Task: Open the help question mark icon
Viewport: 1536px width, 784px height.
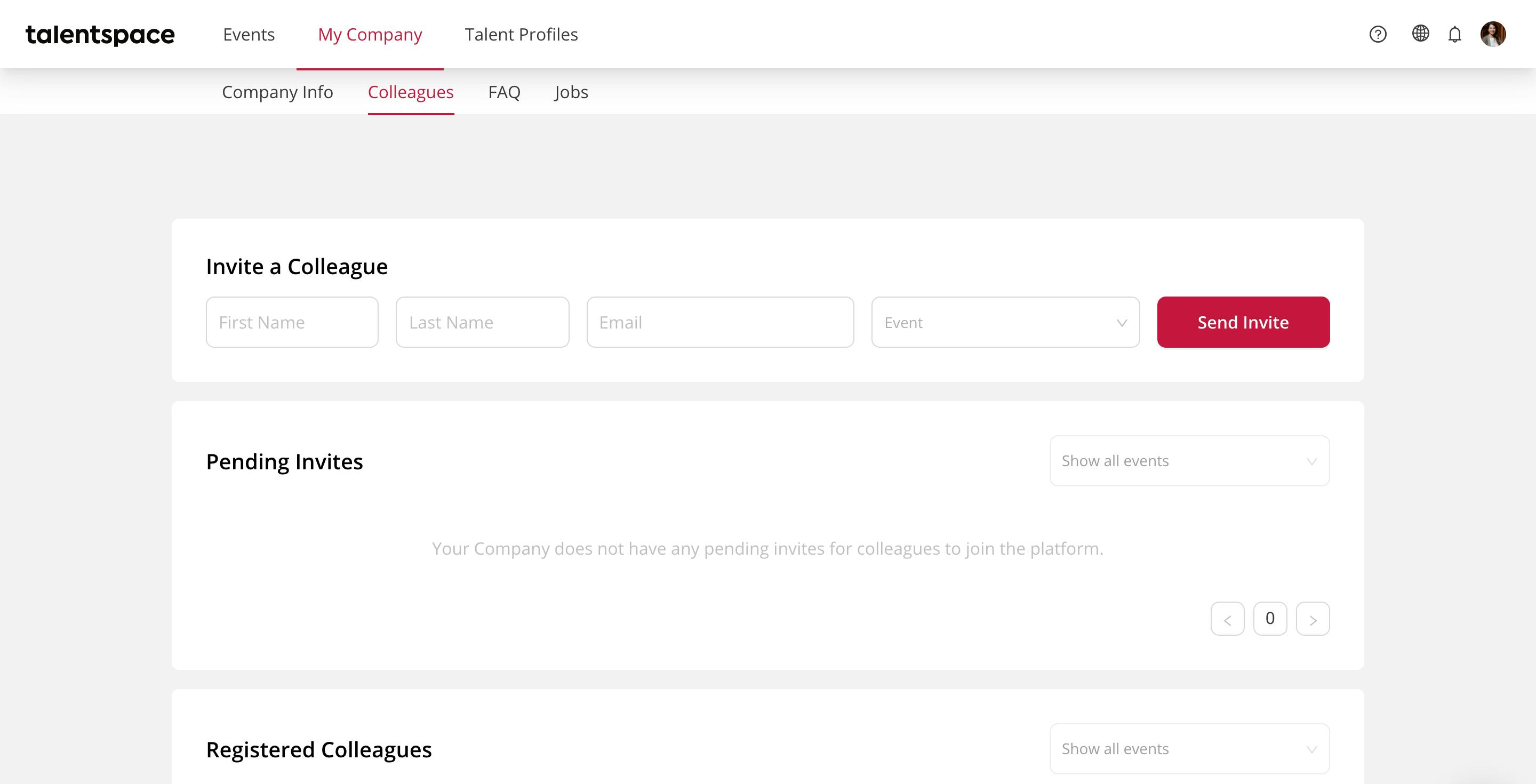Action: tap(1378, 35)
